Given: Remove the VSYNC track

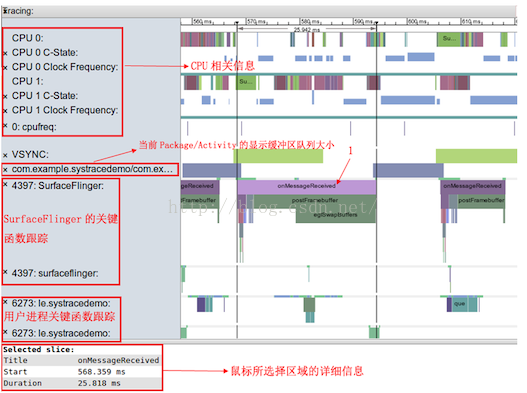Looking at the screenshot, I should (x=5, y=155).
